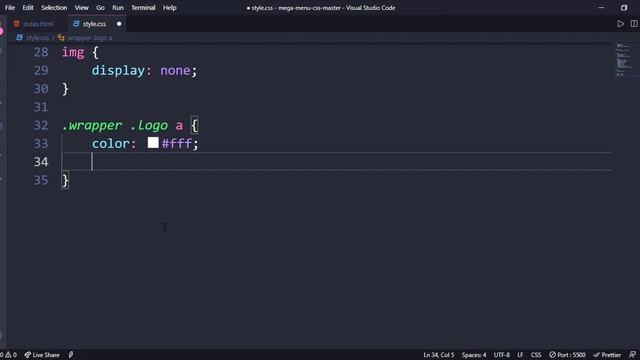
Task: Start a Live Share session
Action: (x=42, y=355)
